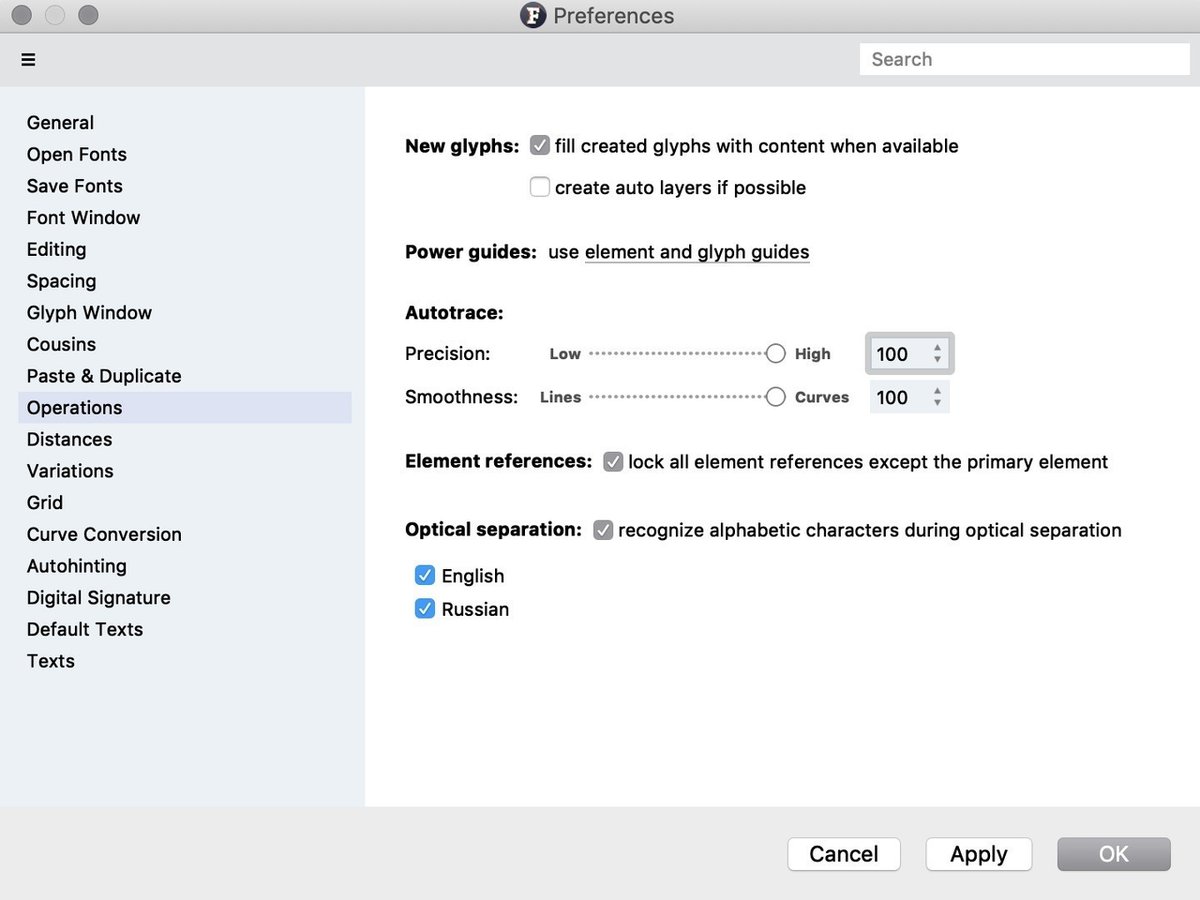Uncheck the English language checkbox
Viewport: 1200px width, 900px height.
click(x=425, y=576)
